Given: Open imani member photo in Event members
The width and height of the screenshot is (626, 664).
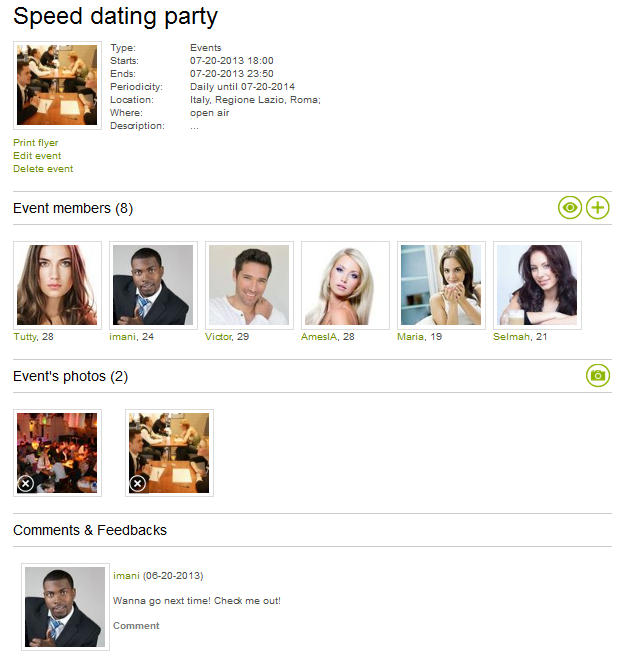Looking at the screenshot, I should coord(153,285).
